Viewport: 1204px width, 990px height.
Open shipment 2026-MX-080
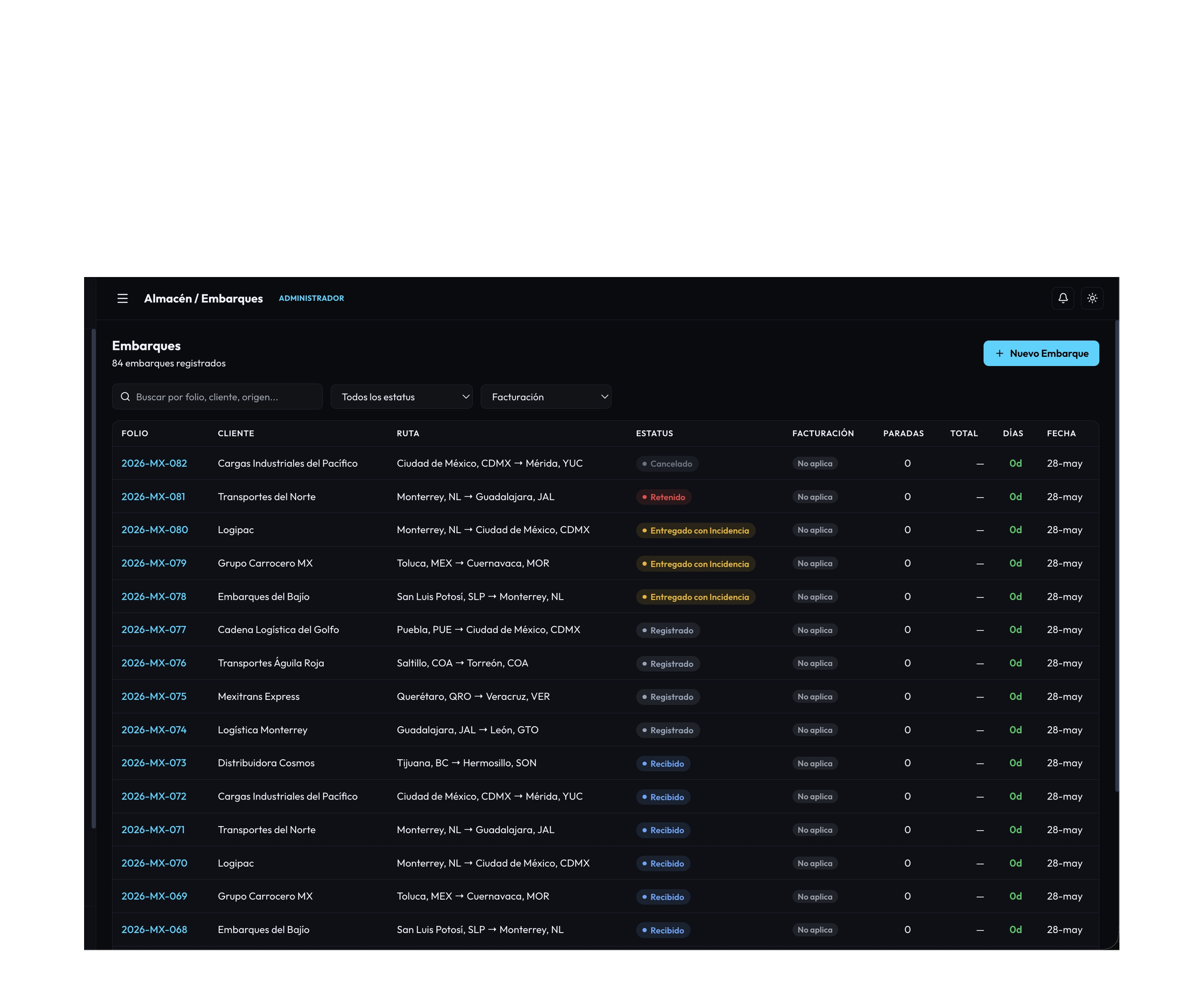pos(155,530)
